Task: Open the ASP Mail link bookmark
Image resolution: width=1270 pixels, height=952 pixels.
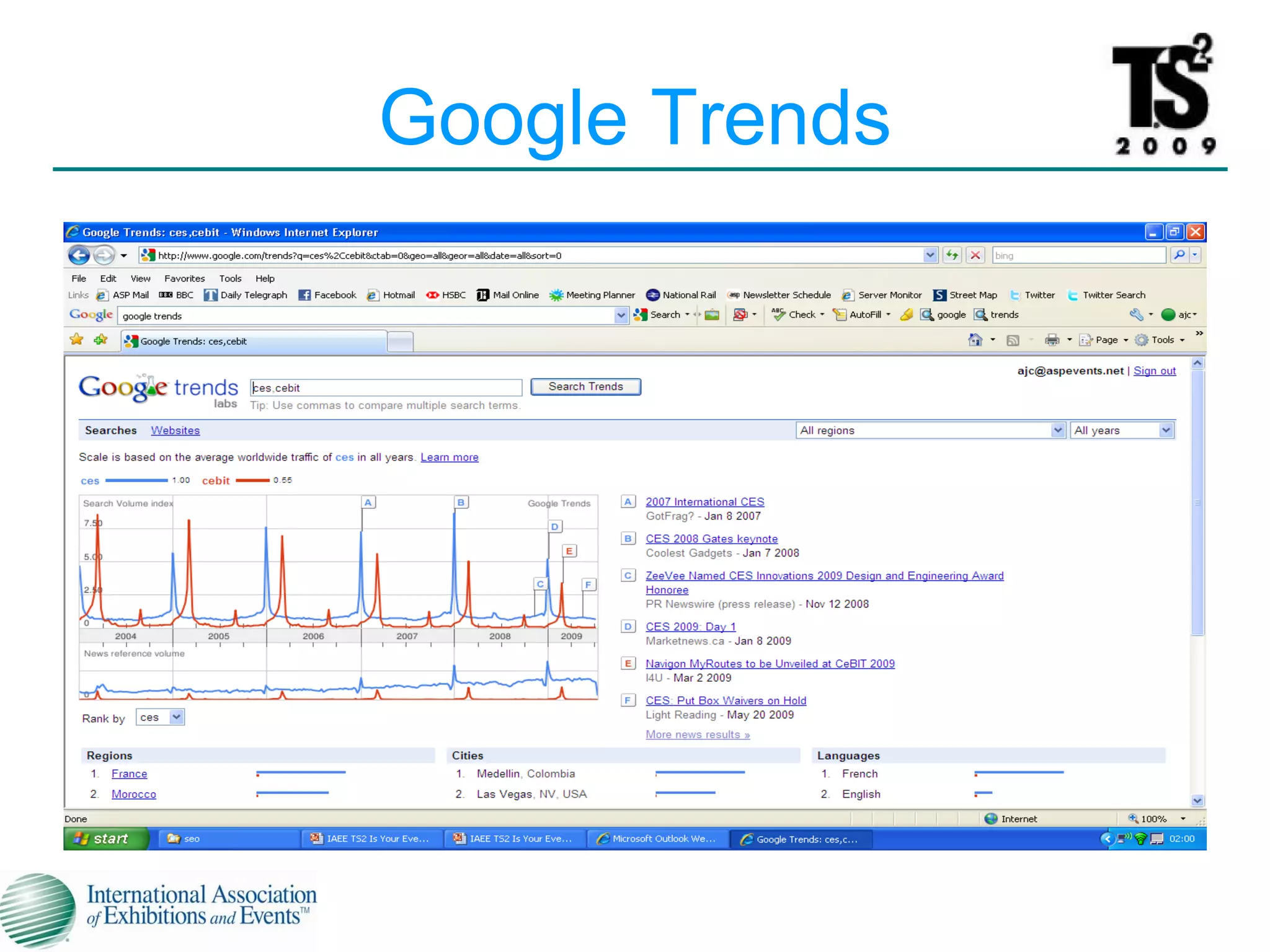Action: [123, 295]
